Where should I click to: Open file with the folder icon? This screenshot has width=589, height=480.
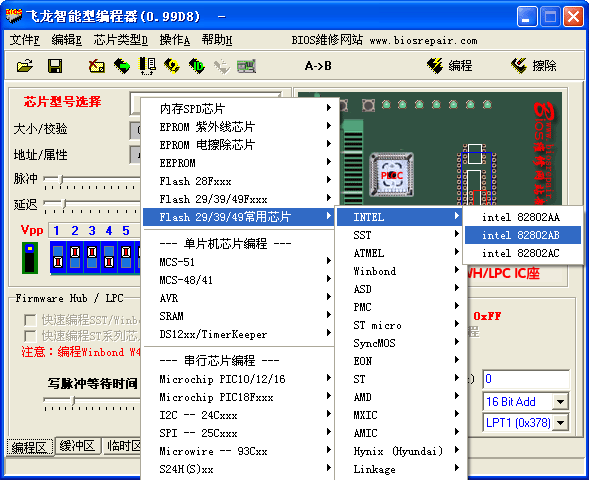25,66
